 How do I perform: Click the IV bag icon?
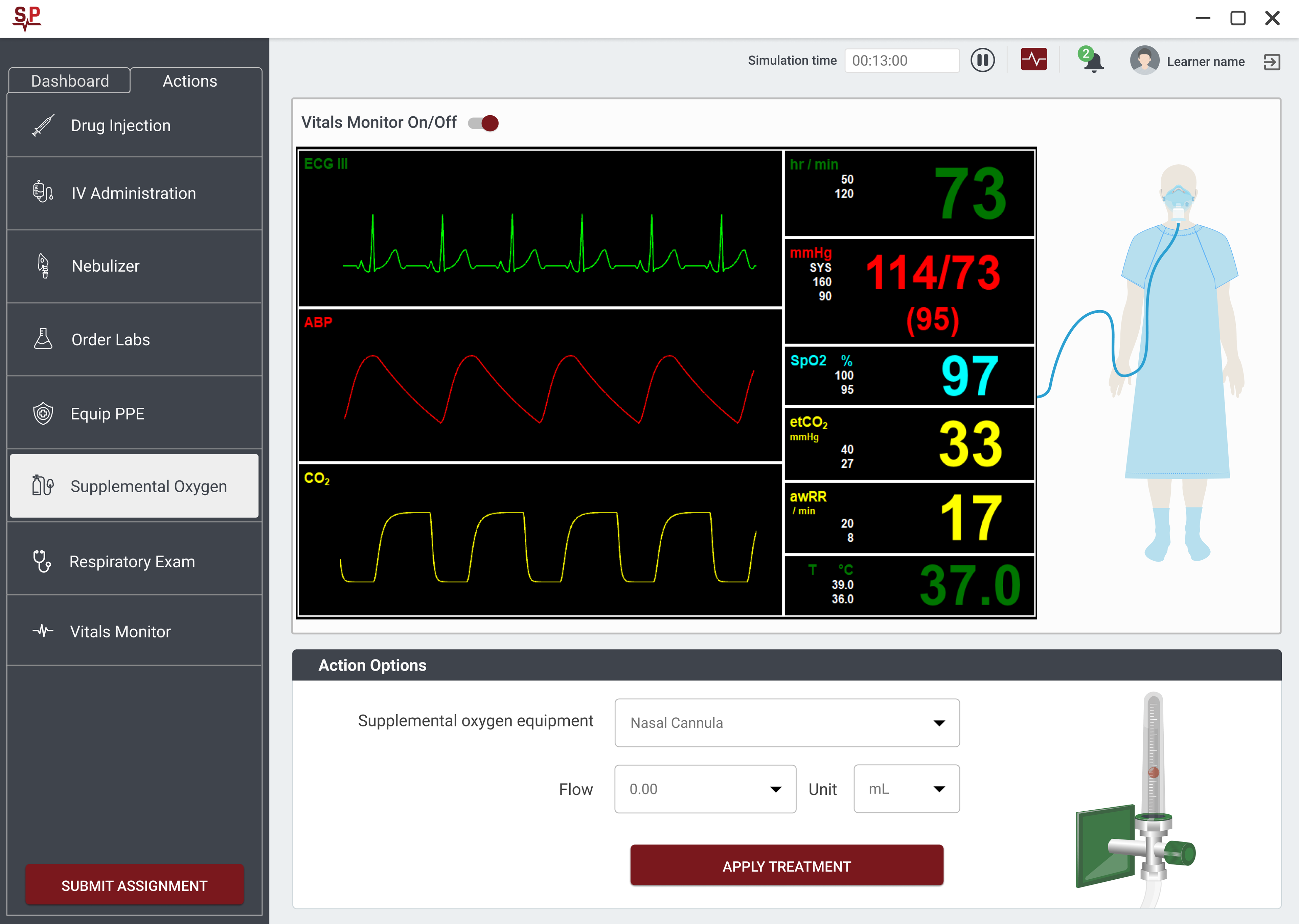pos(43,192)
